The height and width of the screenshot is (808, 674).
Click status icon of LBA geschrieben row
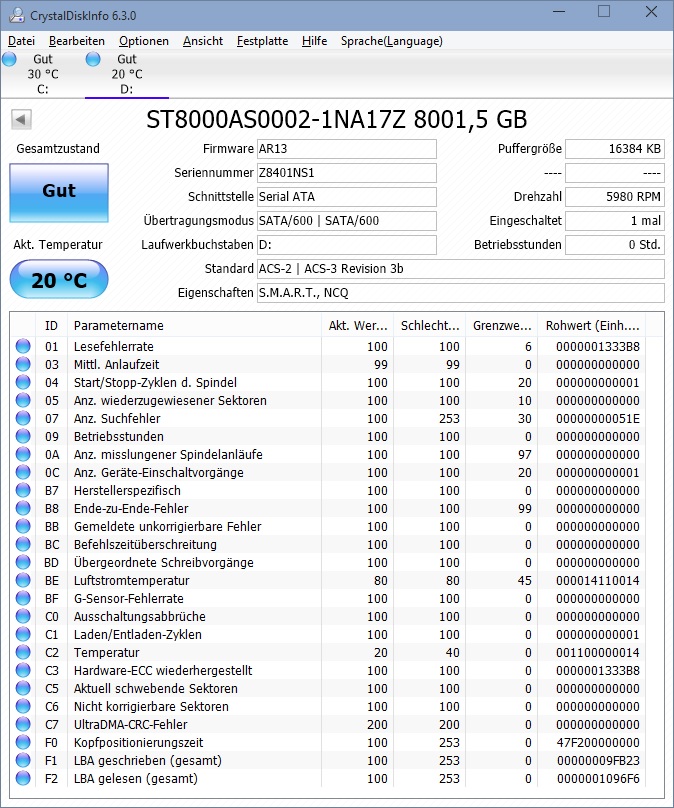[23, 761]
